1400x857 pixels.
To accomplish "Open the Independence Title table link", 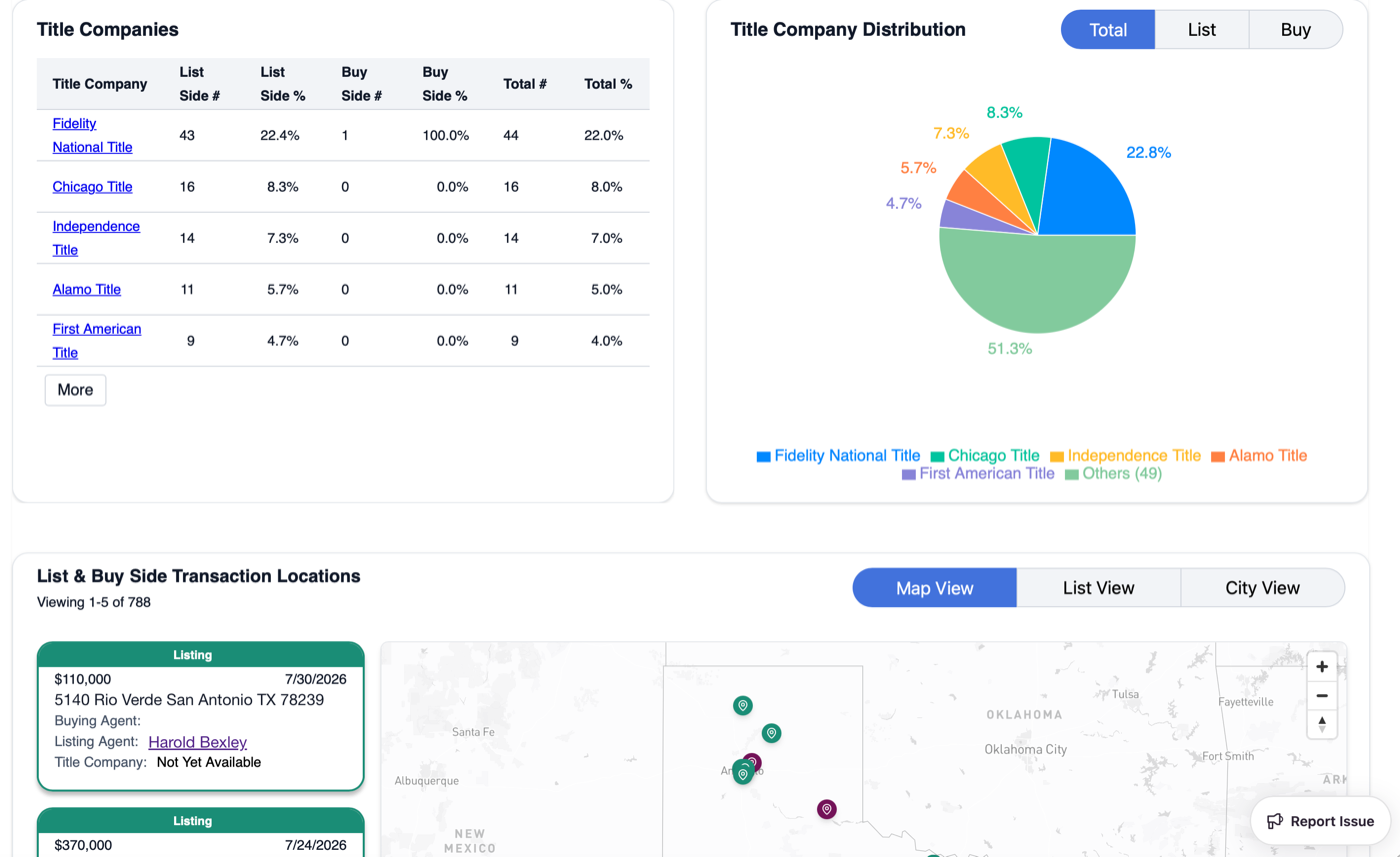I will (96, 238).
